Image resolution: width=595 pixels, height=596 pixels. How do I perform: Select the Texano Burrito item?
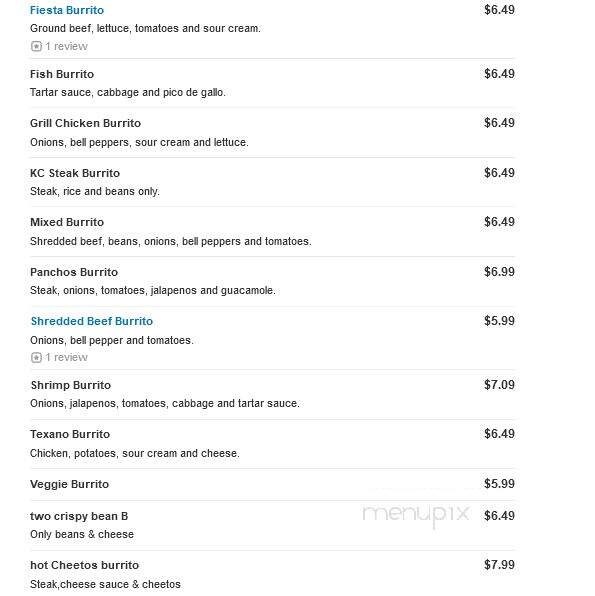(x=70, y=434)
